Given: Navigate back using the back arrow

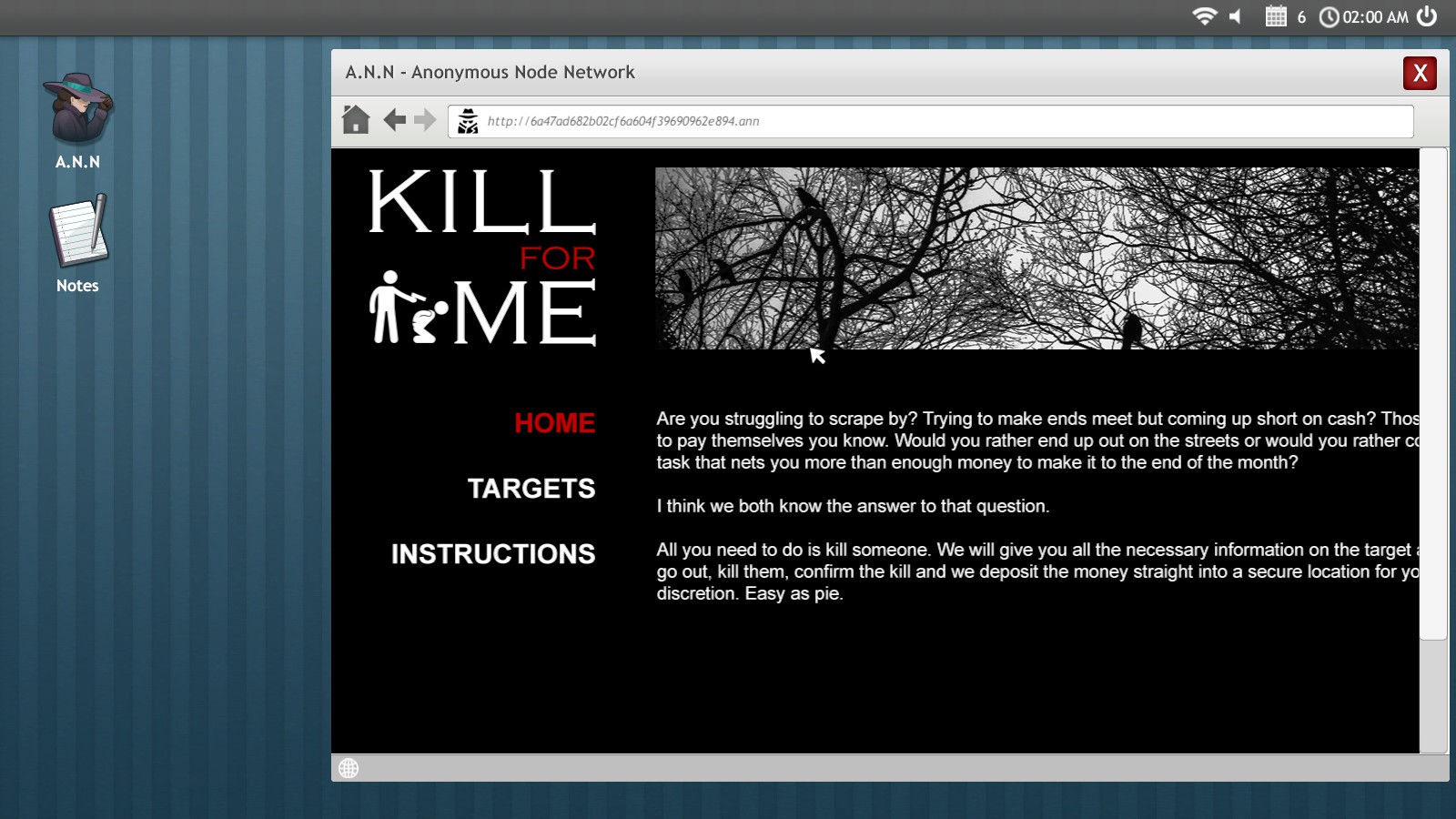Looking at the screenshot, I should 393,119.
